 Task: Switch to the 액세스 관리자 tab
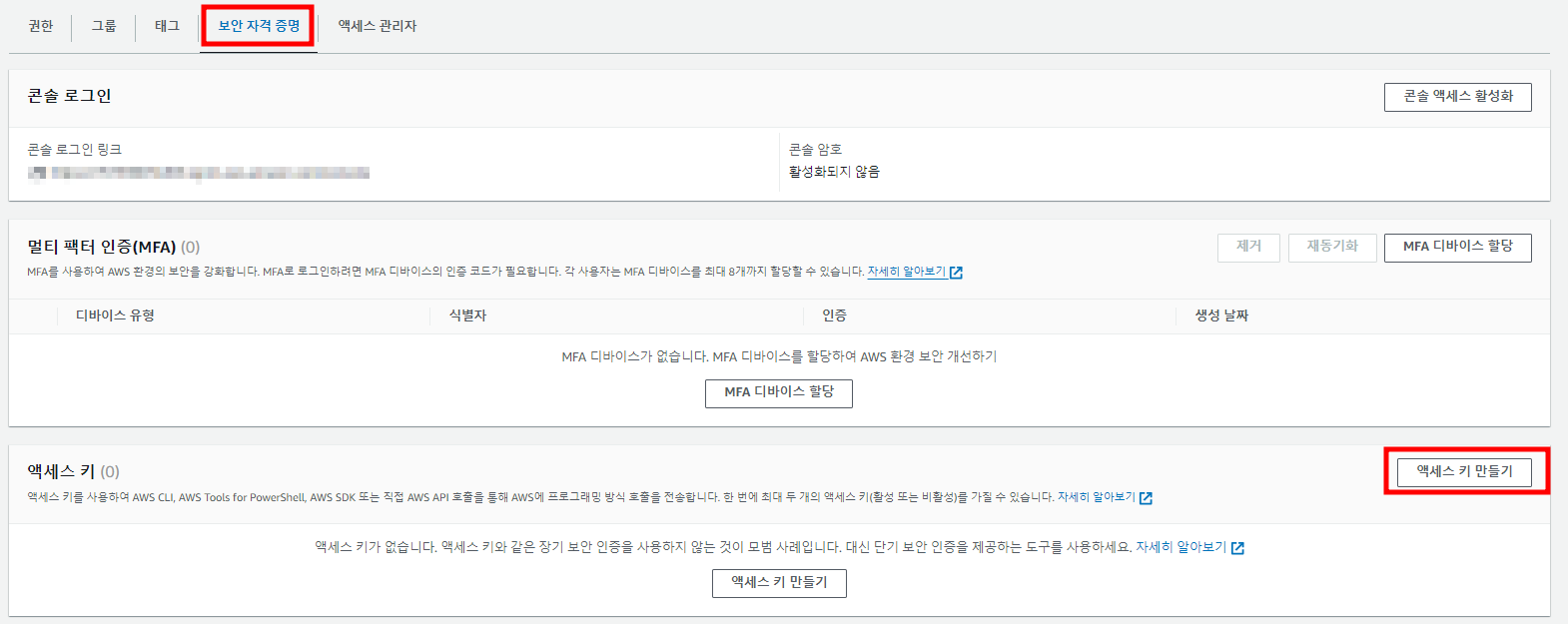tap(378, 26)
